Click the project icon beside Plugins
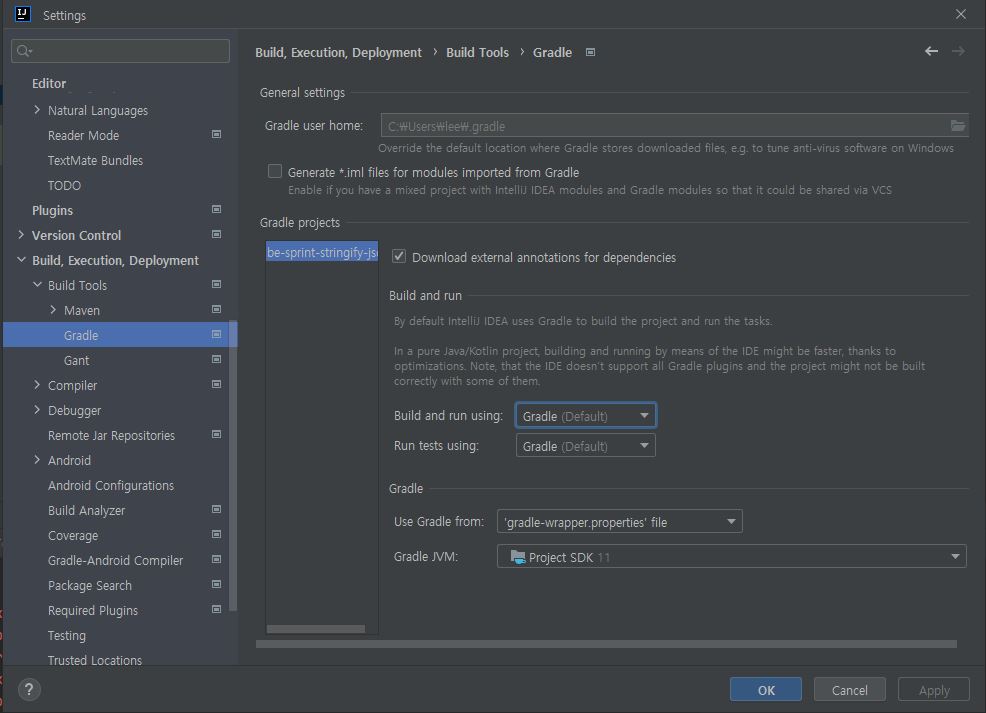 (216, 209)
